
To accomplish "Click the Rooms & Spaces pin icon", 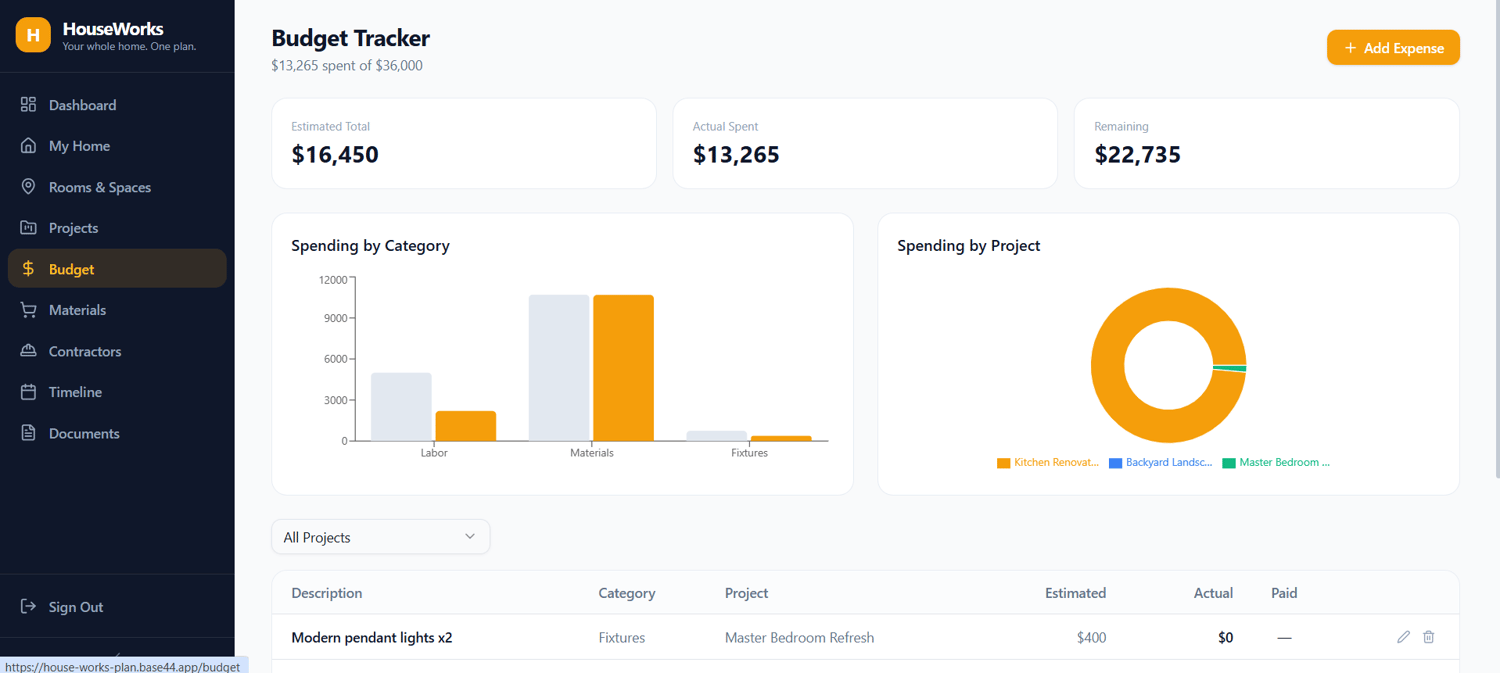I will (28, 187).
